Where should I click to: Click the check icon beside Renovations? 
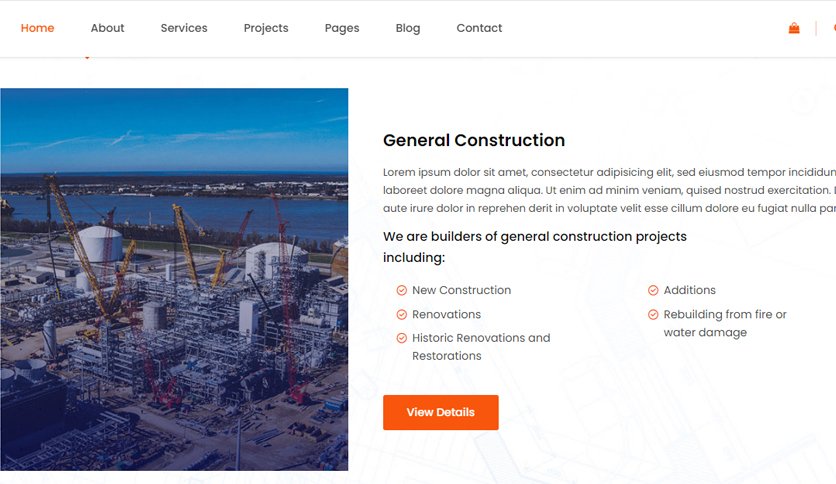[x=401, y=315]
